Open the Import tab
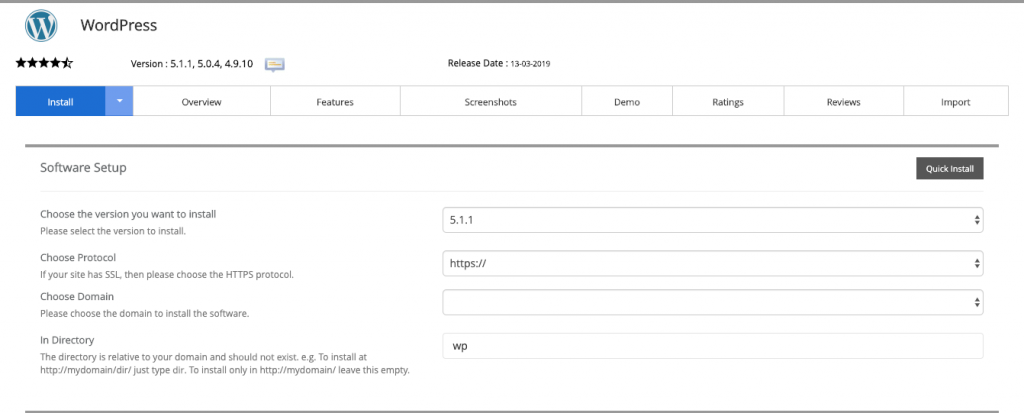The image size is (1024, 413). (956, 101)
